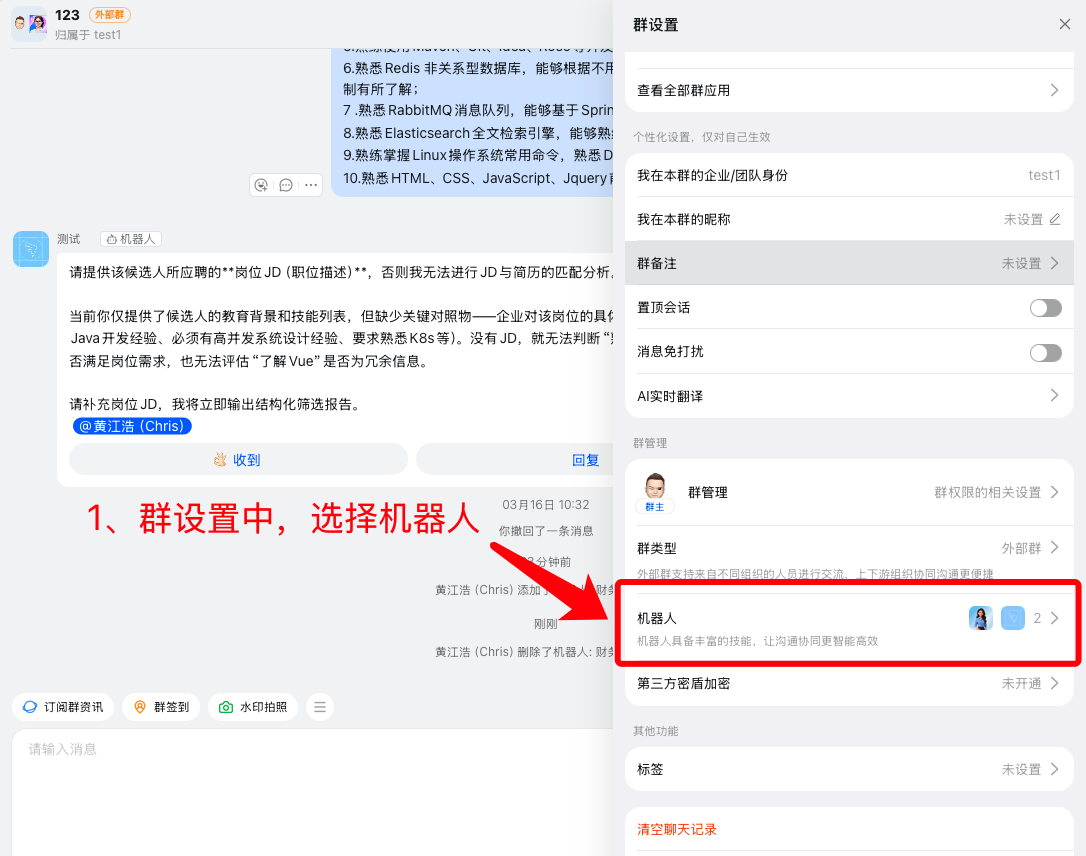
Task: Open the three-dot more options on the message
Action: pyautogui.click(x=311, y=185)
